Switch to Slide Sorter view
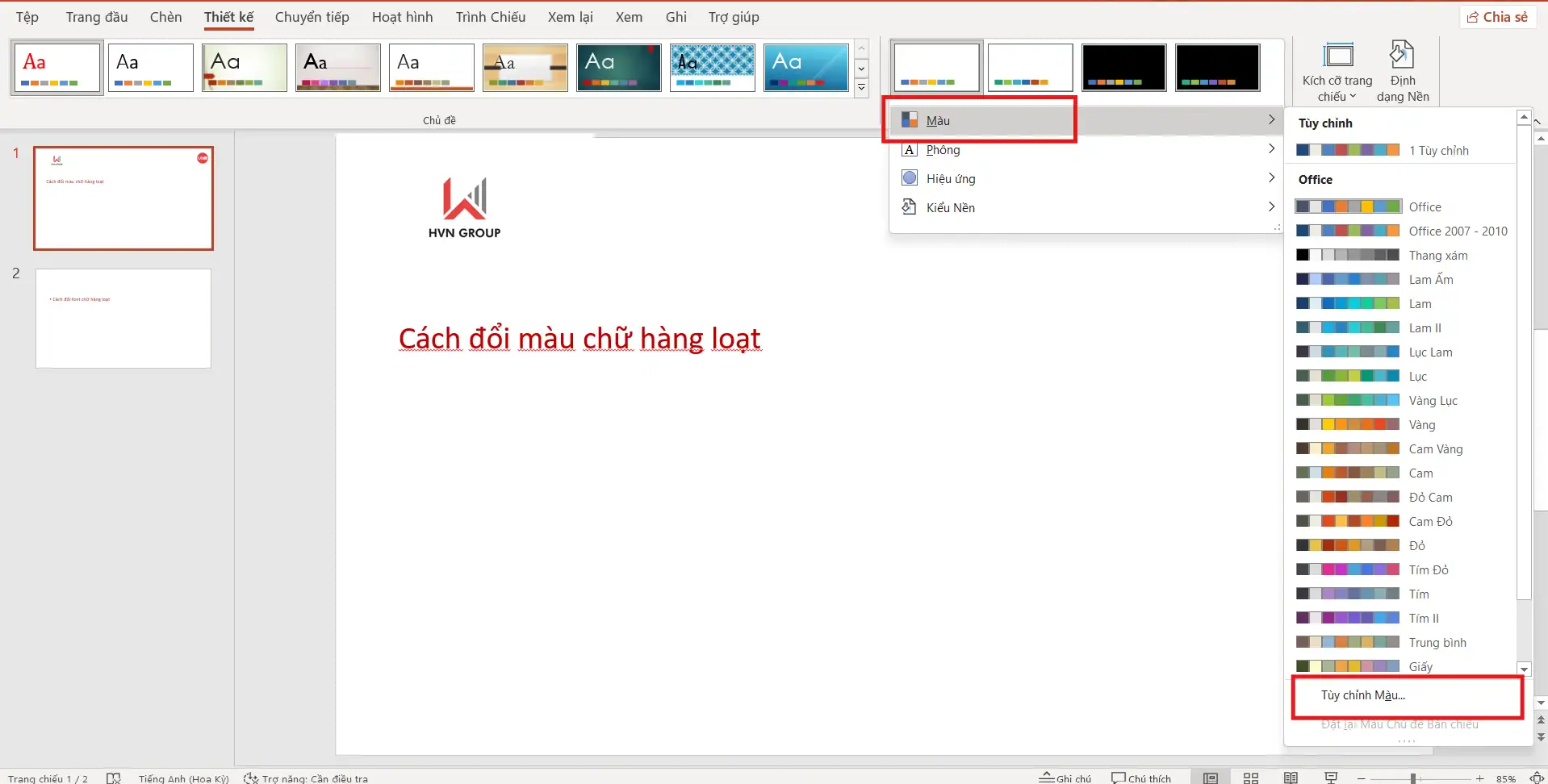Image resolution: width=1548 pixels, height=784 pixels. click(x=1251, y=777)
